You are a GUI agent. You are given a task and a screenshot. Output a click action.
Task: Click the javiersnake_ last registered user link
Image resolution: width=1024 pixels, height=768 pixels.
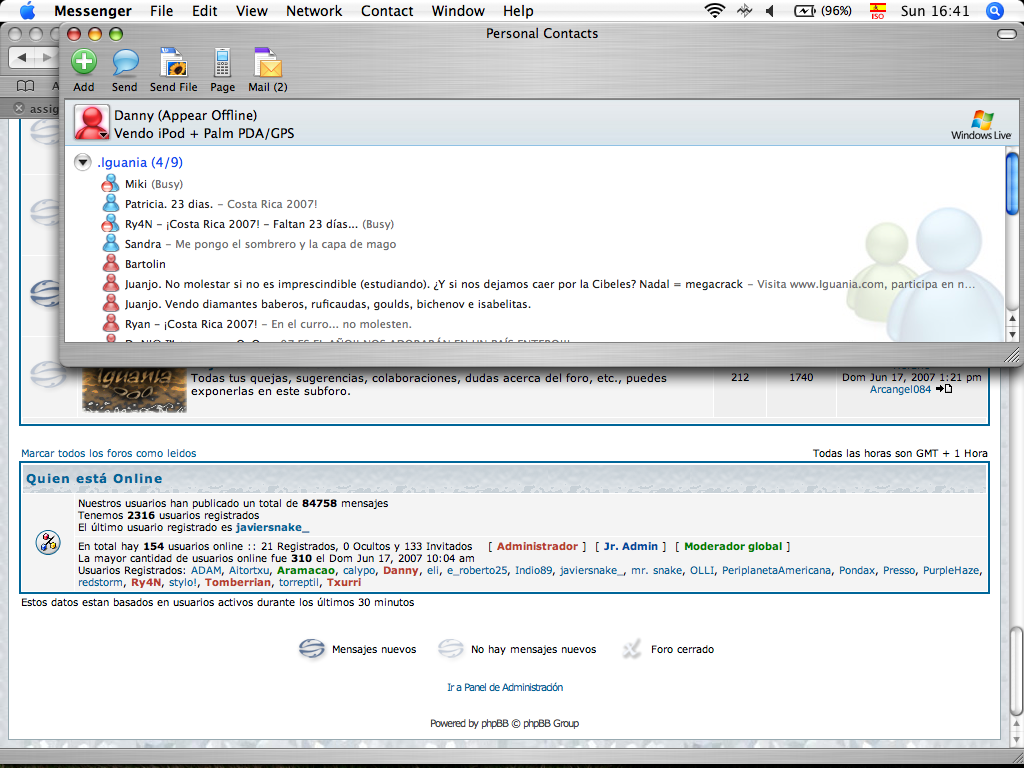pos(273,527)
